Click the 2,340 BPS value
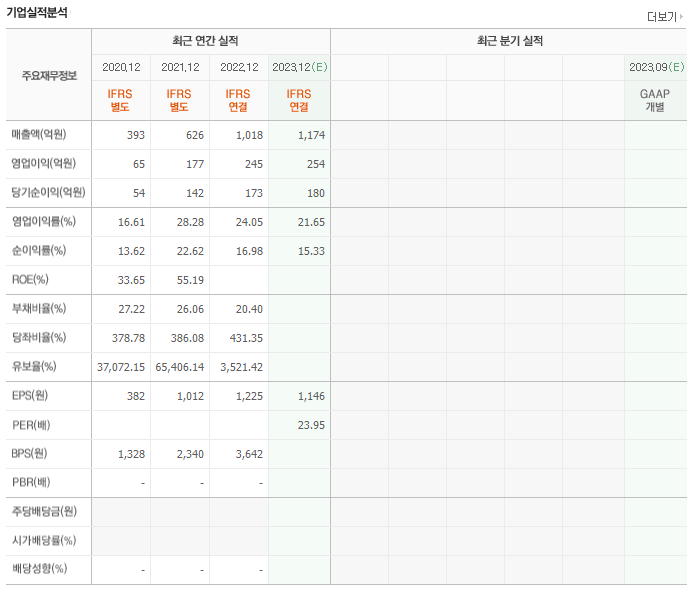687x589 pixels. [190, 454]
